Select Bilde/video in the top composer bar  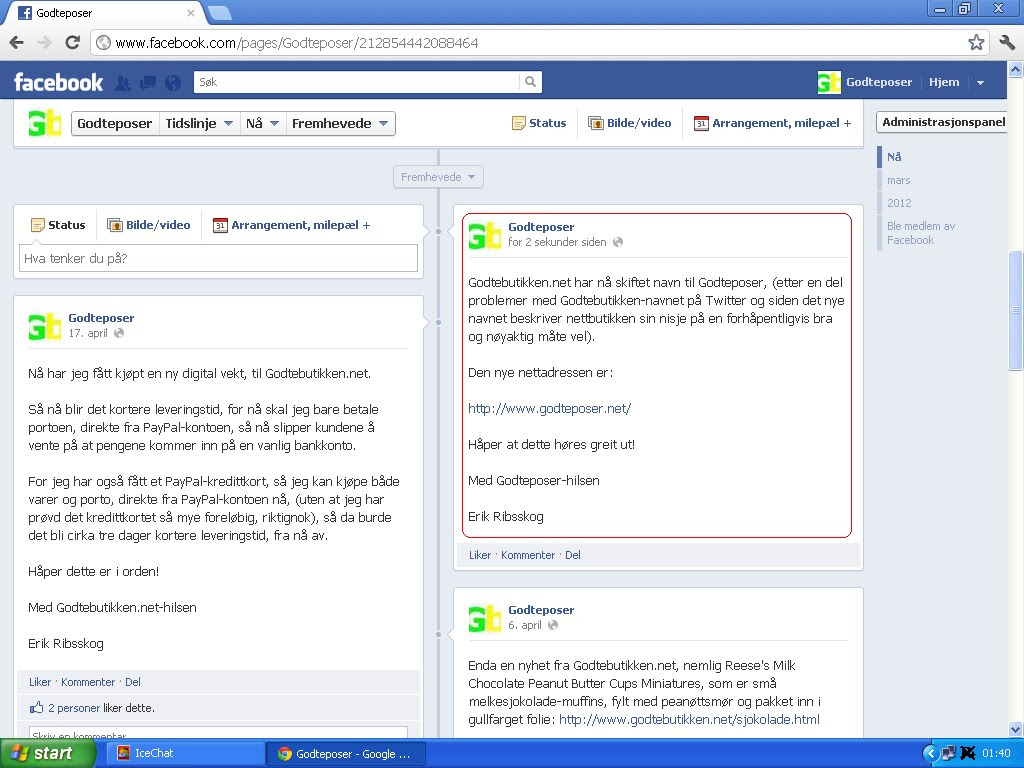pyautogui.click(x=630, y=123)
